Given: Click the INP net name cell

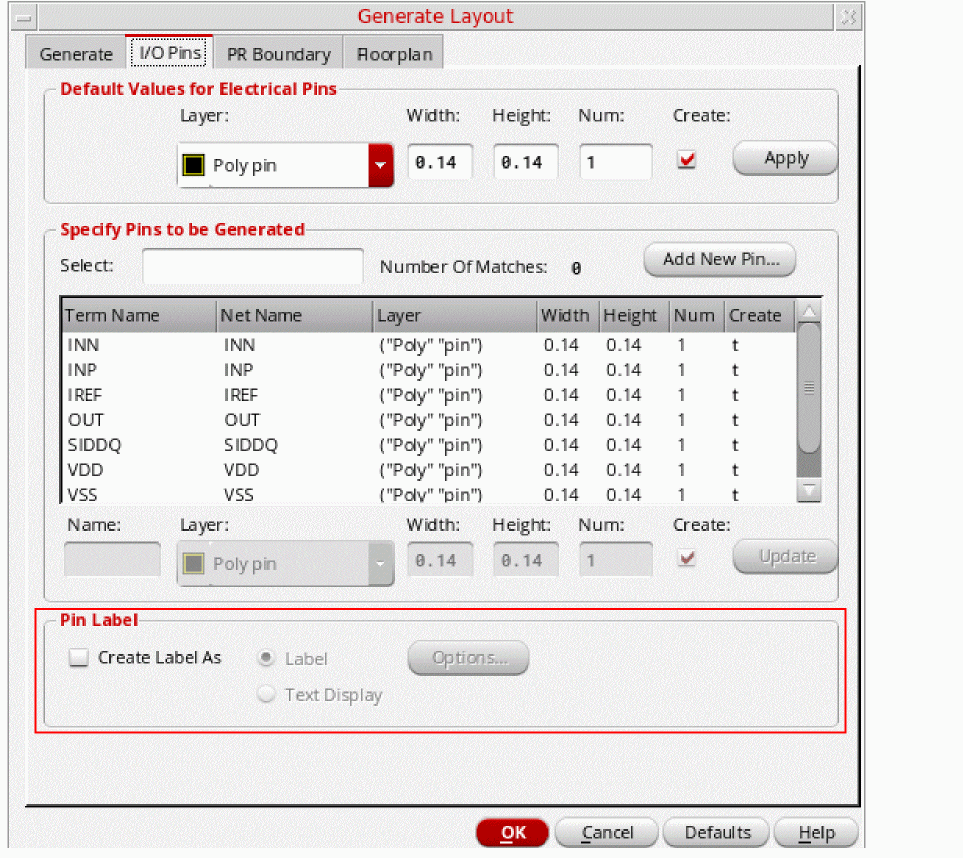Looking at the screenshot, I should pyautogui.click(x=239, y=370).
